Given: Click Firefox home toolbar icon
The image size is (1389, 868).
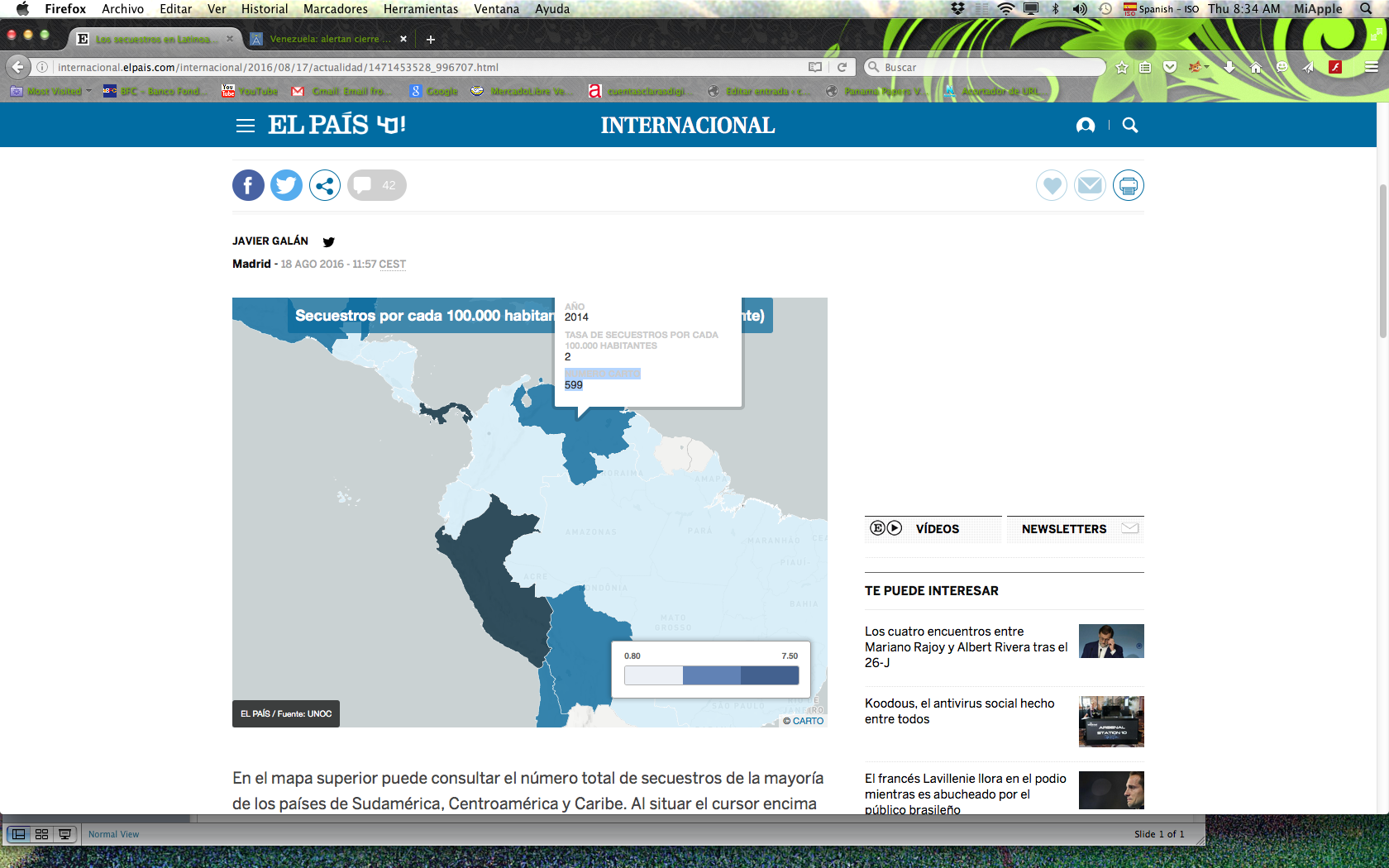Looking at the screenshot, I should click(1255, 67).
